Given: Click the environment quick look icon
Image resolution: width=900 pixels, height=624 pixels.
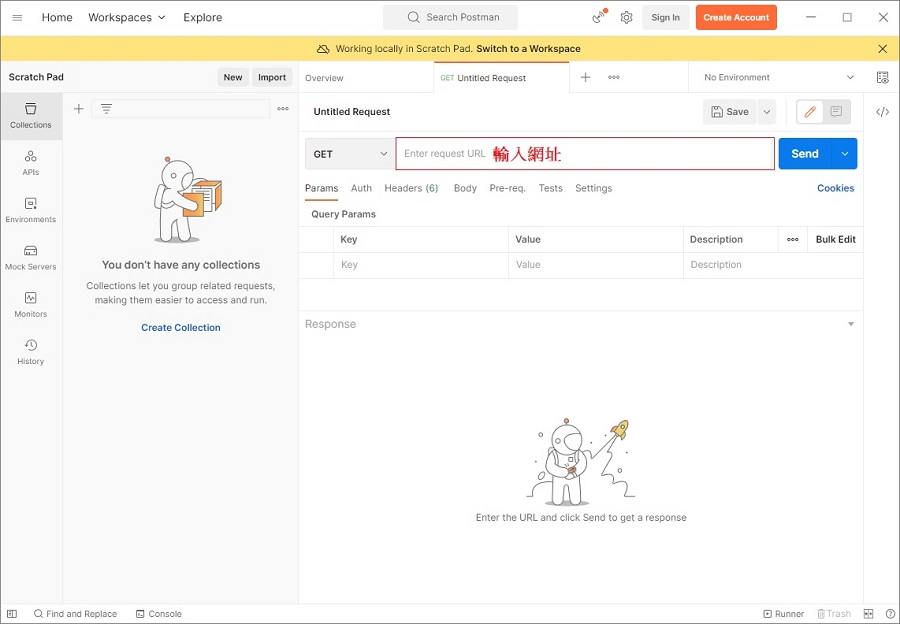Looking at the screenshot, I should (x=882, y=77).
